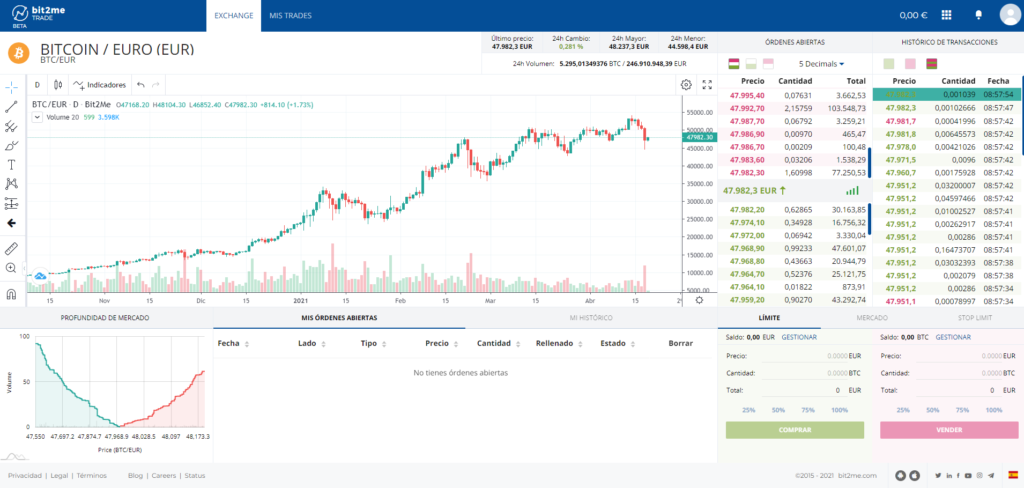Click the blue cloud badge on chart
Viewport: 1024px width, 488px height.
pyautogui.click(x=40, y=276)
